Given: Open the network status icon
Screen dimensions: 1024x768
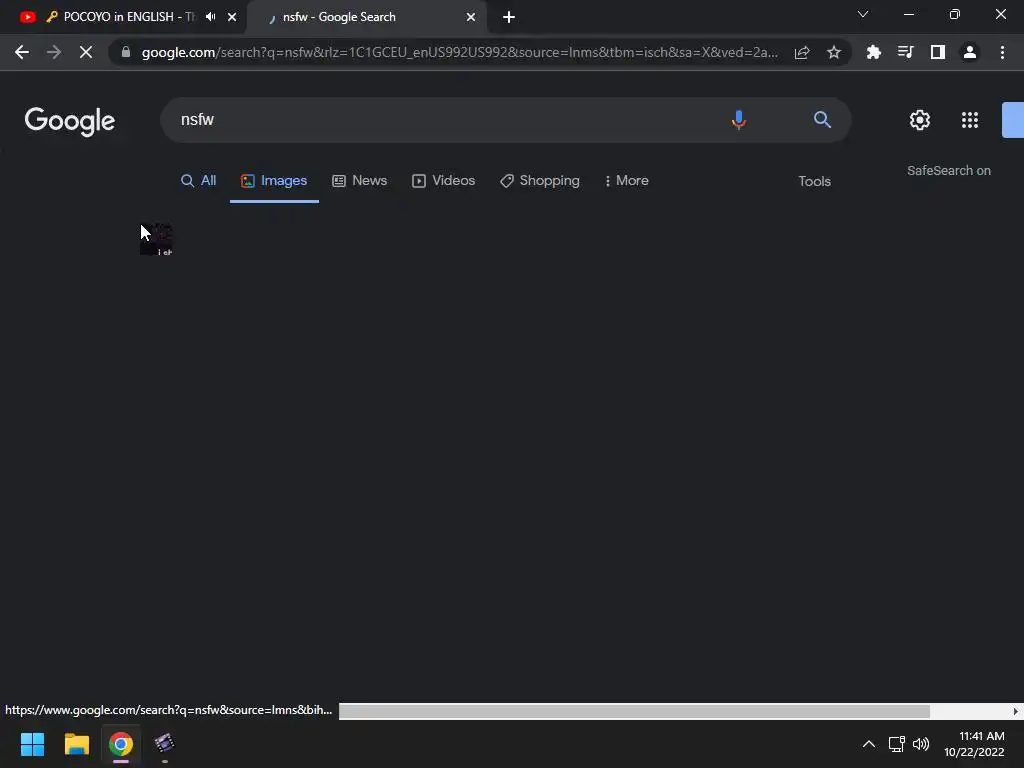Looking at the screenshot, I should pyautogui.click(x=896, y=744).
